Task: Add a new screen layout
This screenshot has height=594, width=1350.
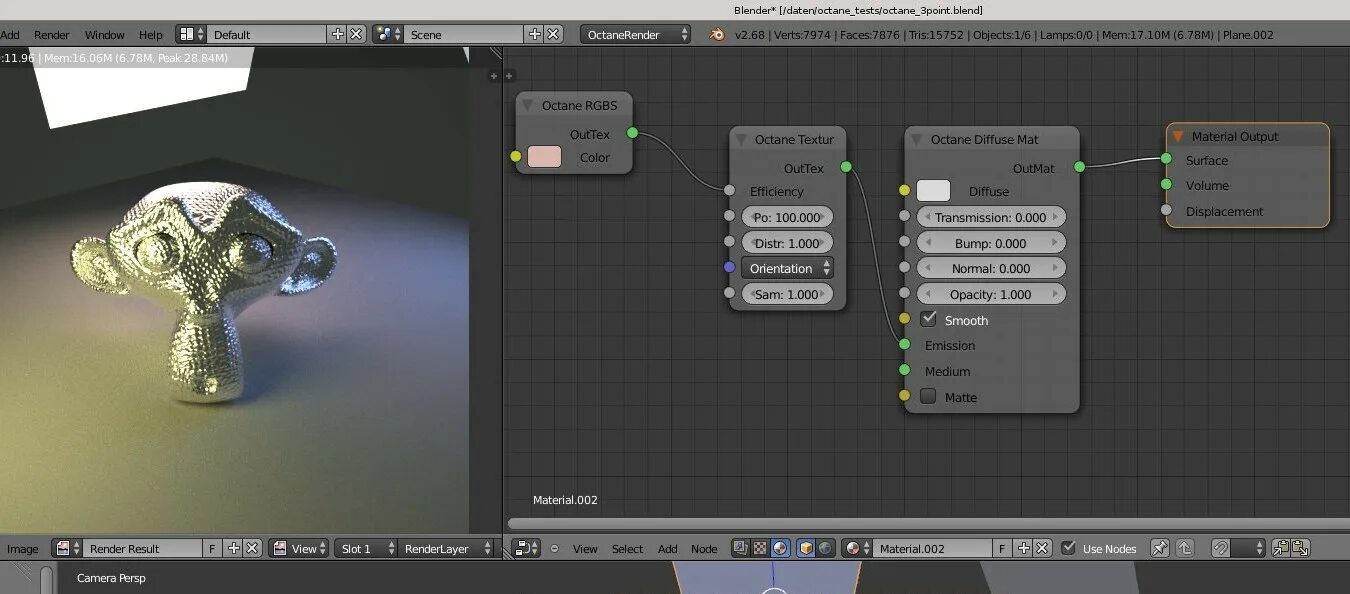Action: click(337, 34)
